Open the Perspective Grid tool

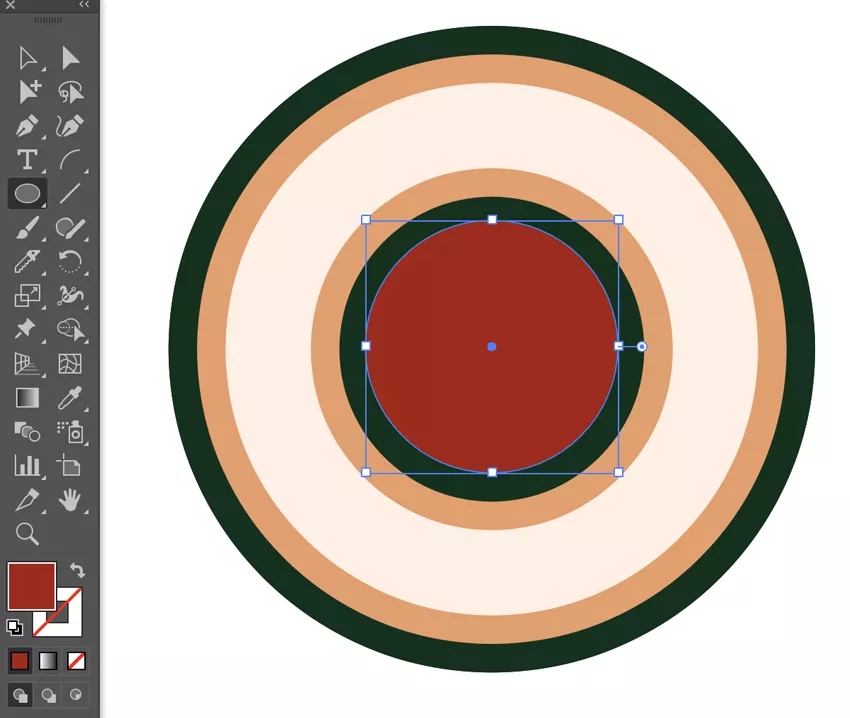point(27,363)
